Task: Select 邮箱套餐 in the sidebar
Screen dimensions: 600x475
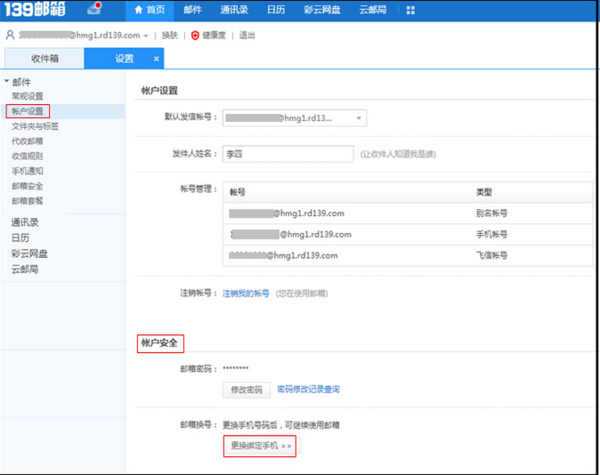Action: click(27, 201)
